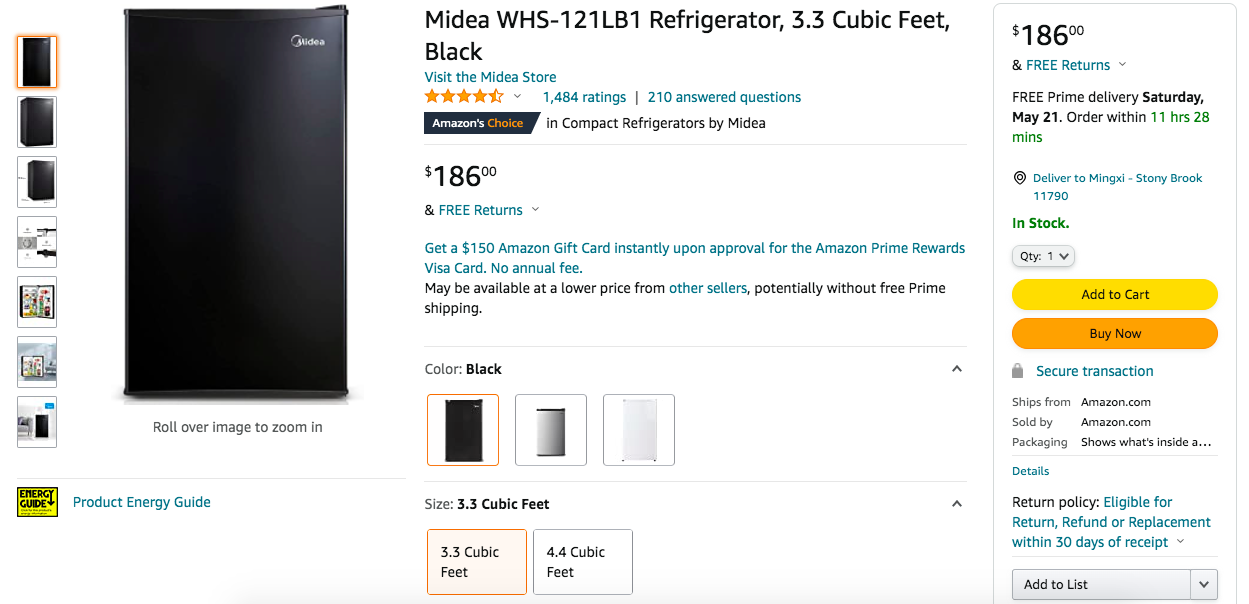Select the 4.4 Cubic Feet size option
Viewport: 1249px width, 604px height.
pyautogui.click(x=583, y=562)
